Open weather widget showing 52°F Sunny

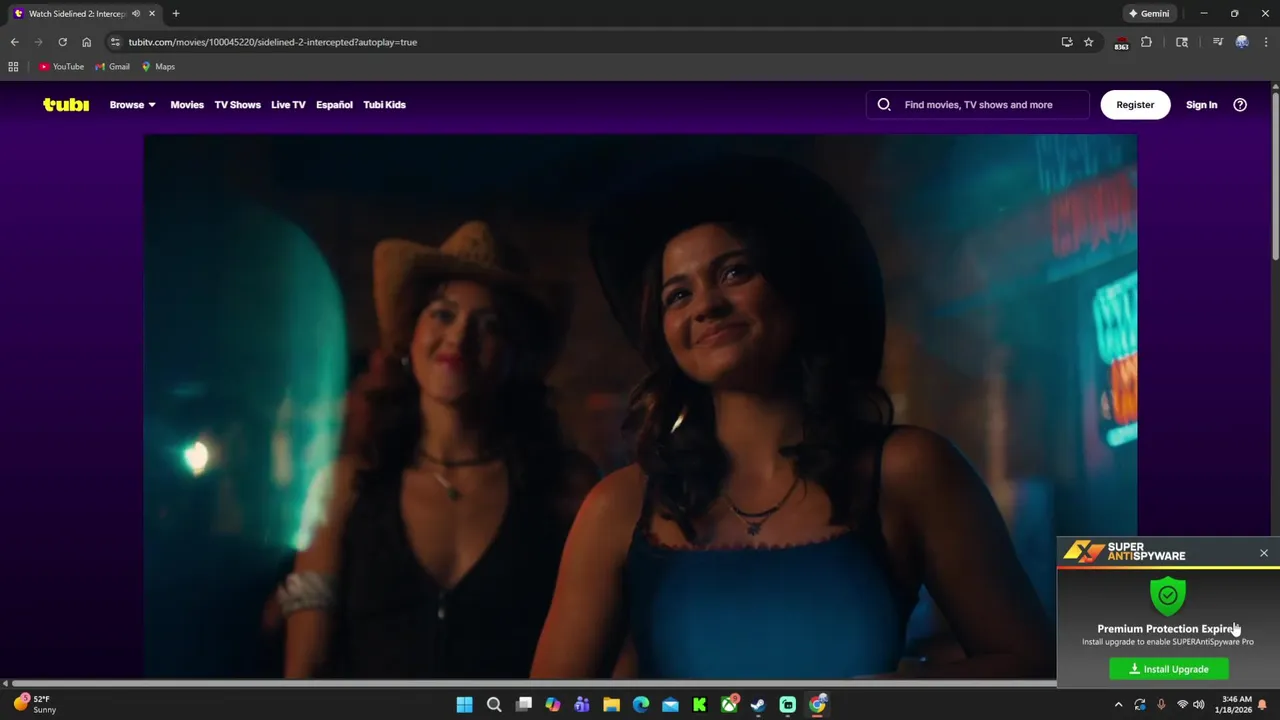click(x=35, y=704)
